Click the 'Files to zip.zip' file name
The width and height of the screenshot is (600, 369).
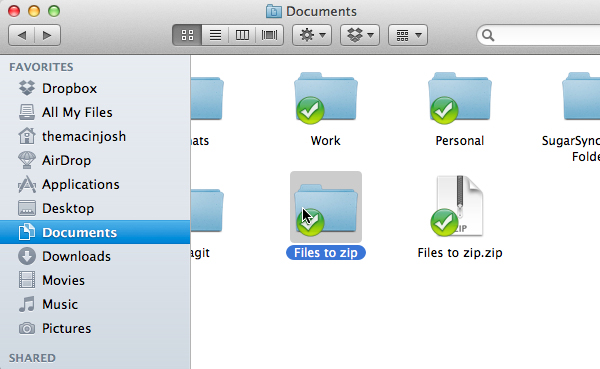point(460,253)
